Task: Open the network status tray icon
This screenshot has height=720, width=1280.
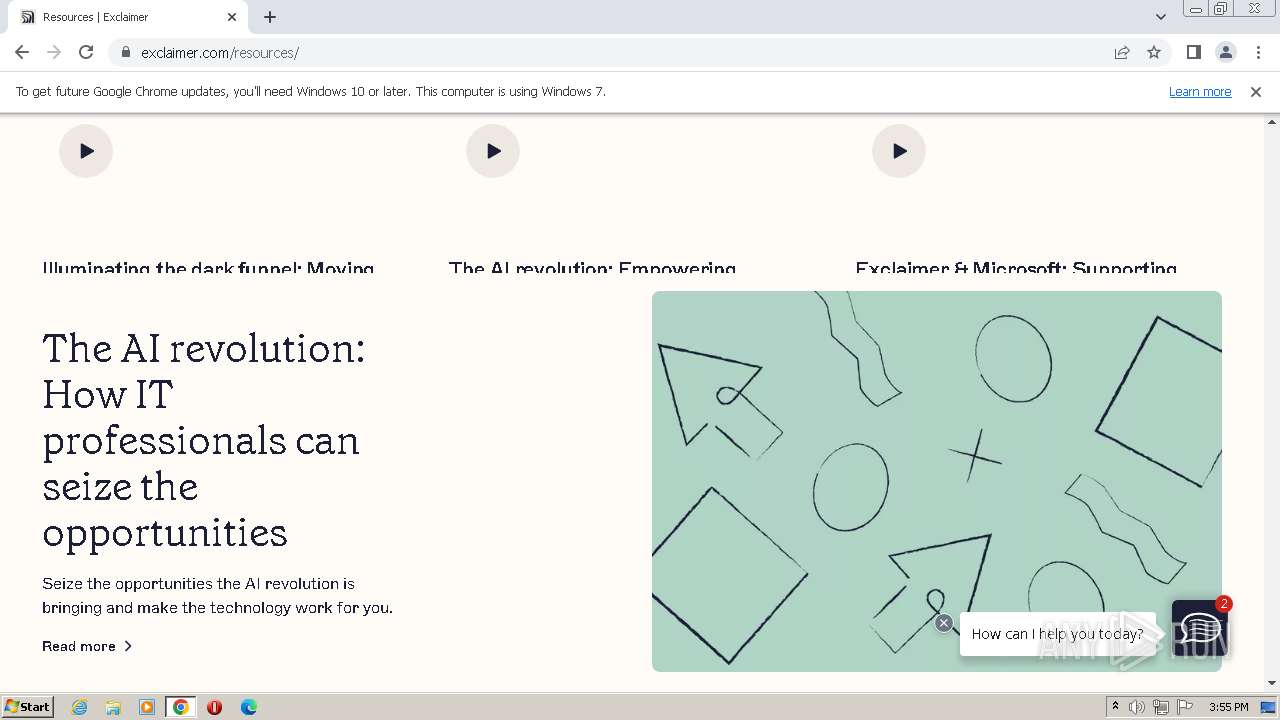Action: (x=1161, y=707)
